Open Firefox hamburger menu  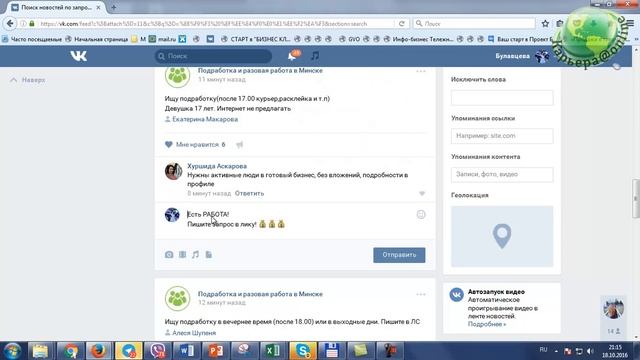point(631,24)
